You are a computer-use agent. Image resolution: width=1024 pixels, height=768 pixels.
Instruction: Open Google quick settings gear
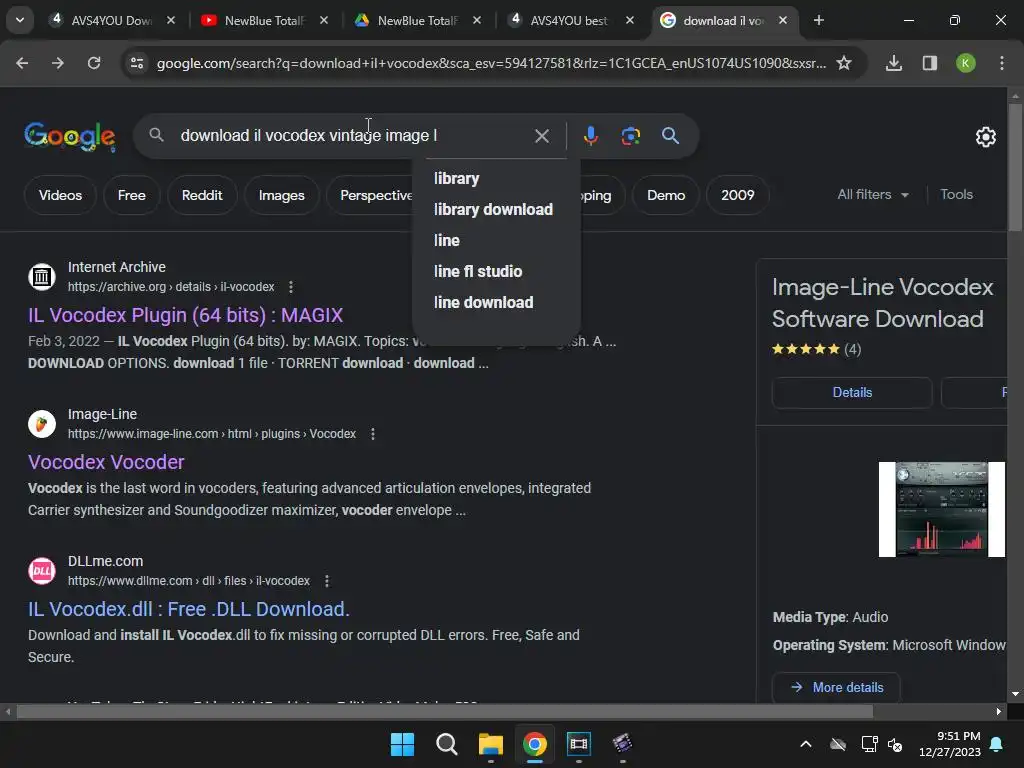[x=985, y=137]
